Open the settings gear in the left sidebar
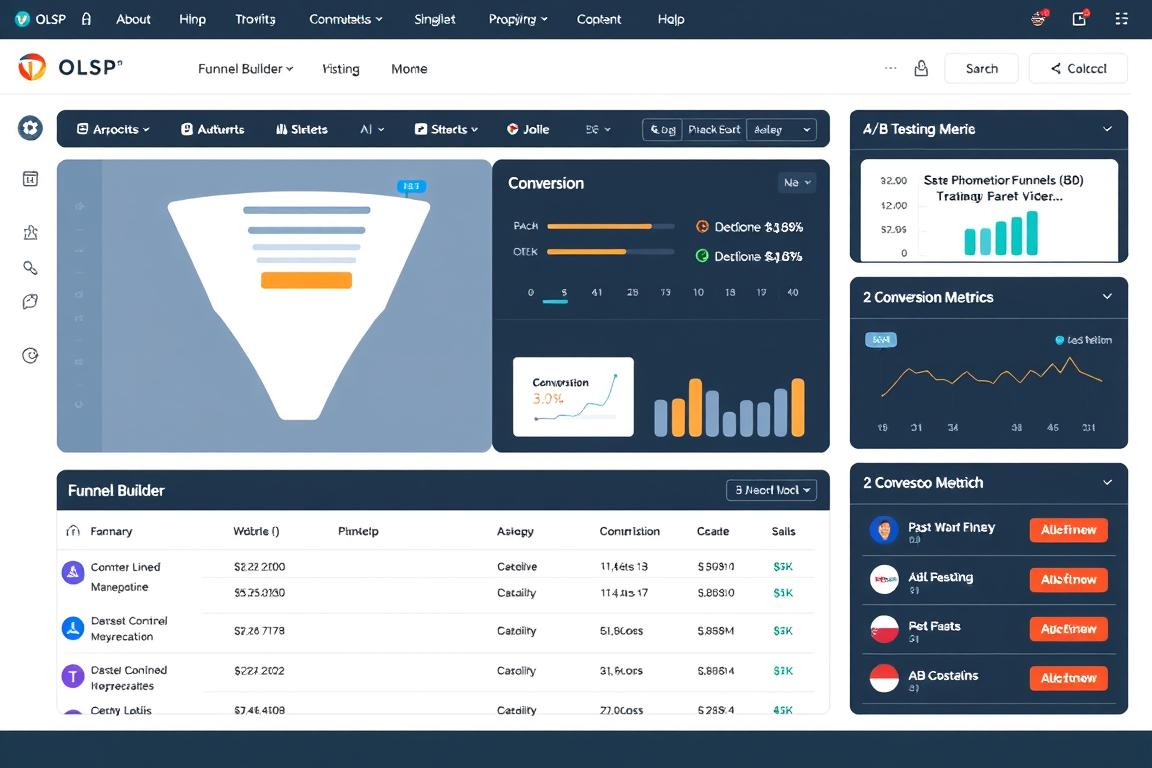 pos(29,127)
